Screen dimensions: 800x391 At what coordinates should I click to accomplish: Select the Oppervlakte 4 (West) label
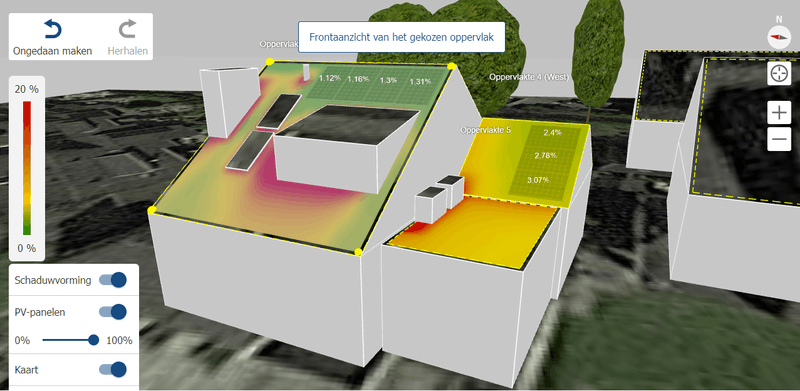(x=530, y=77)
